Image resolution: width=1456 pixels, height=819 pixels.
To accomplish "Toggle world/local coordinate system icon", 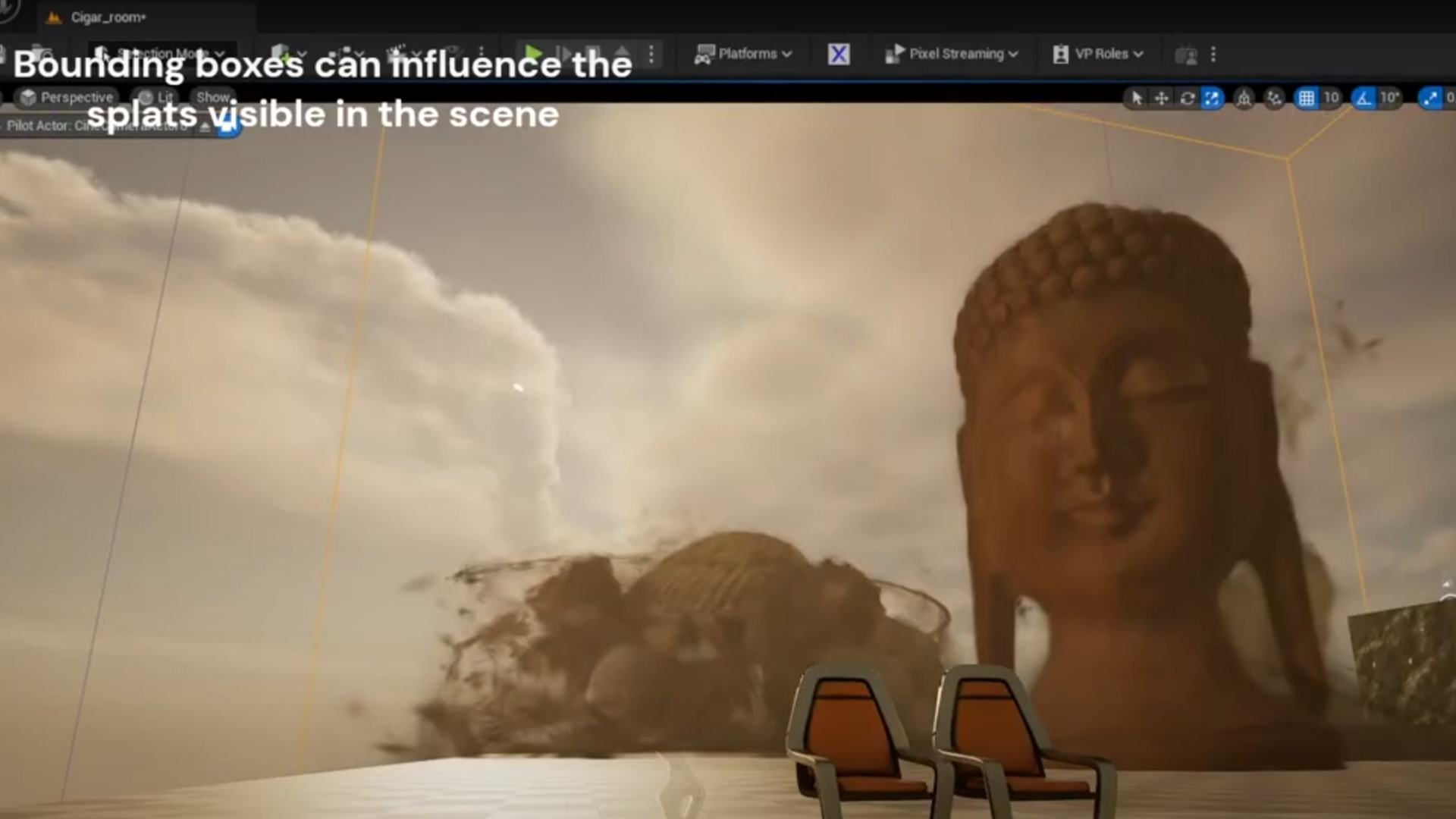I will (x=1244, y=98).
